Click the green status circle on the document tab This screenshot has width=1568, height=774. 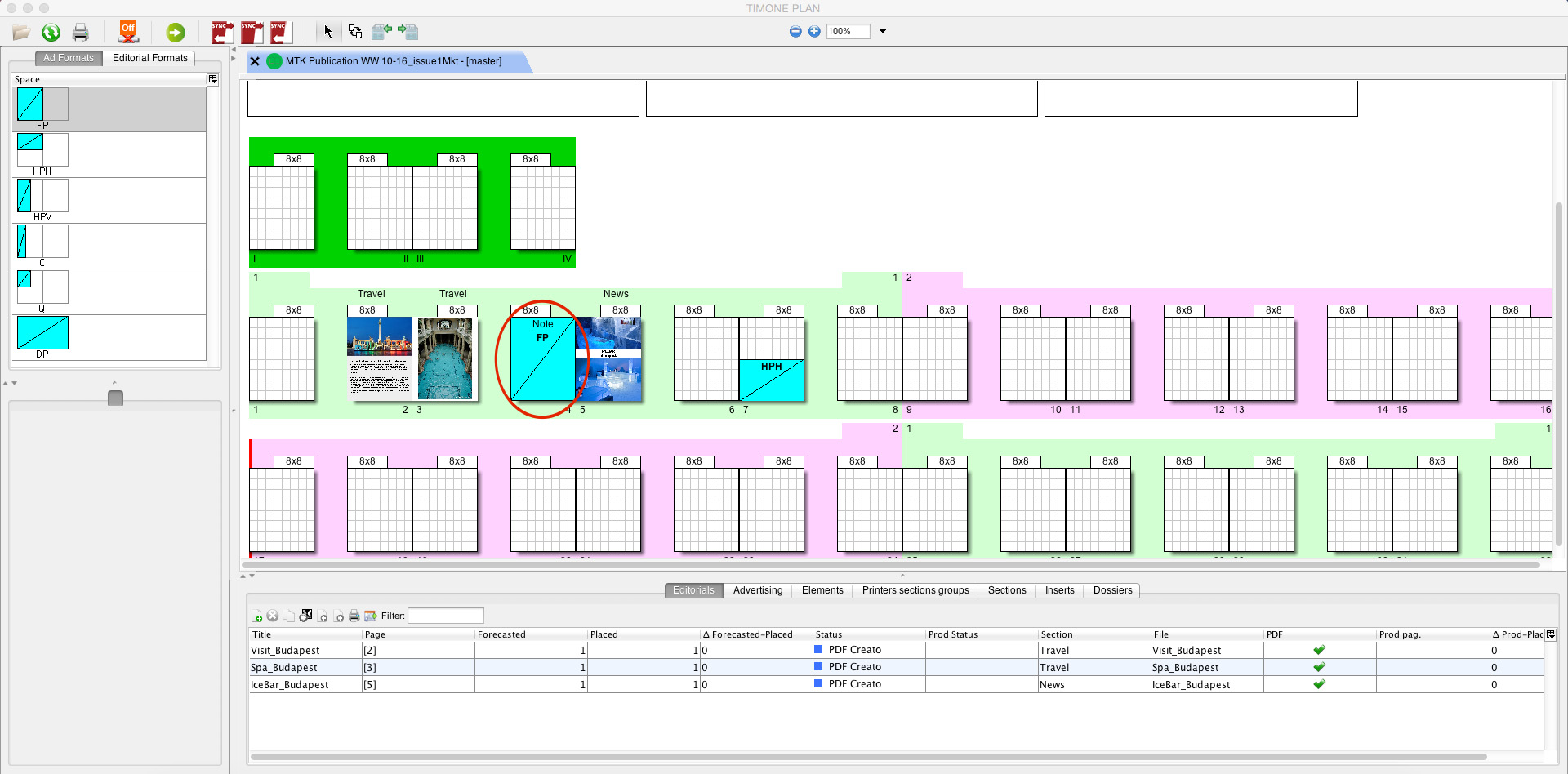click(x=274, y=61)
